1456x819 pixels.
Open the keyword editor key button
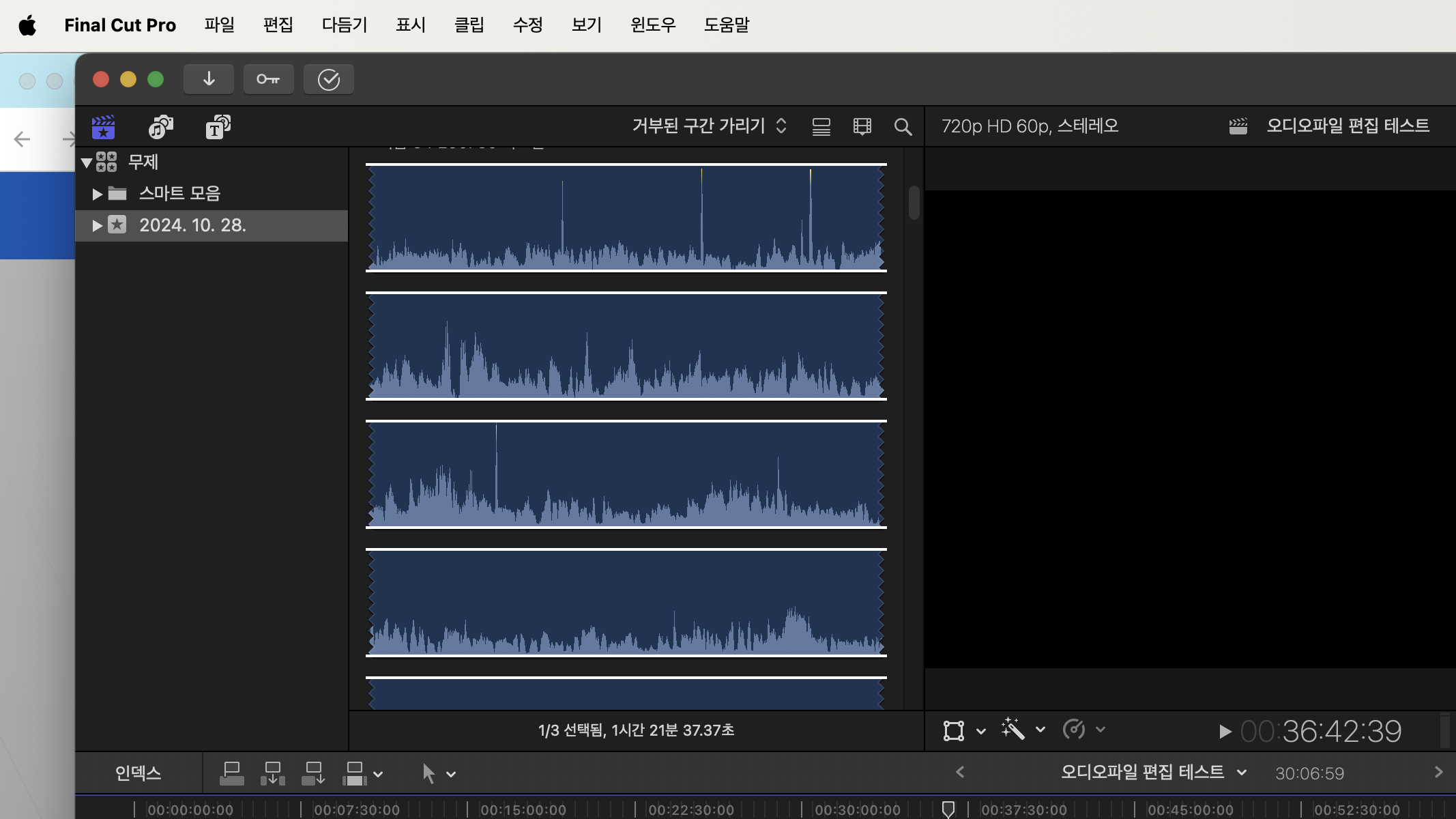pos(268,79)
